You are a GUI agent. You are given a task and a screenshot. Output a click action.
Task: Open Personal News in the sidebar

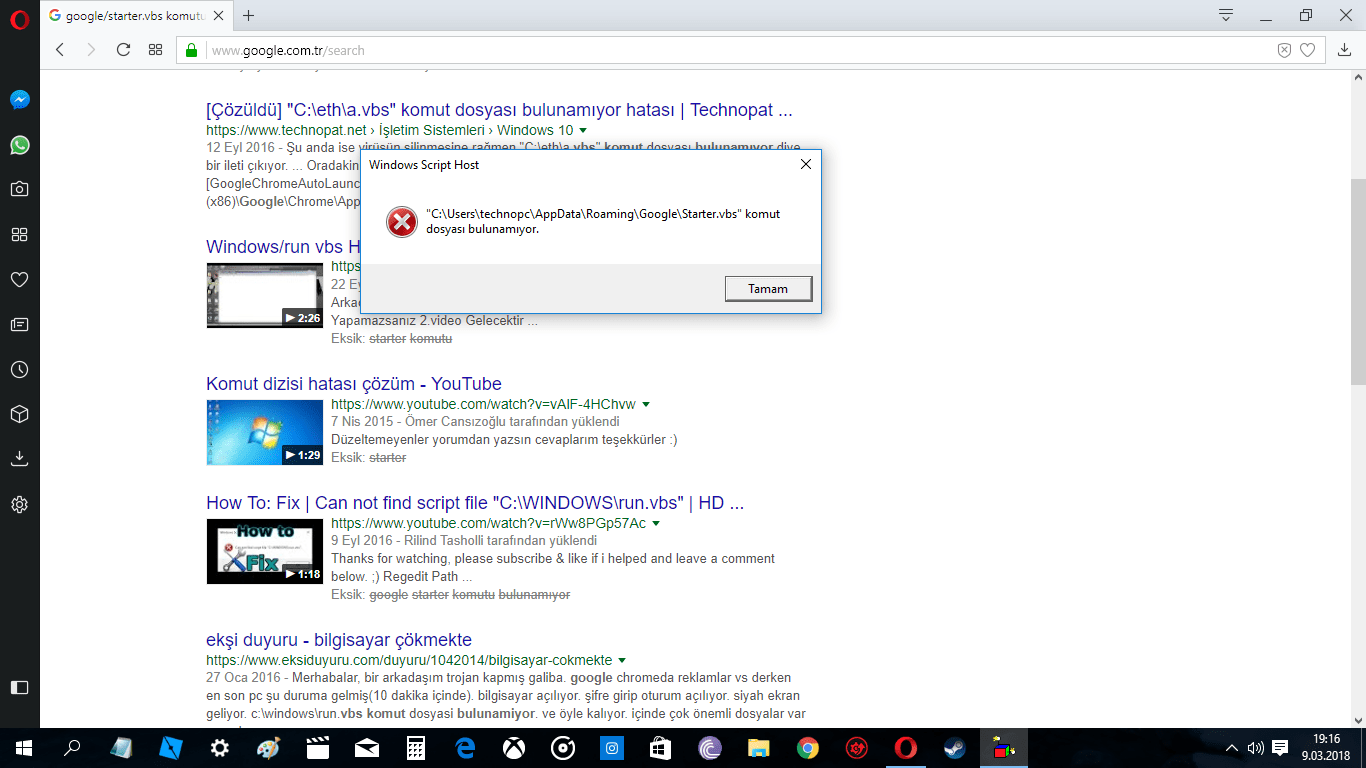coord(19,324)
